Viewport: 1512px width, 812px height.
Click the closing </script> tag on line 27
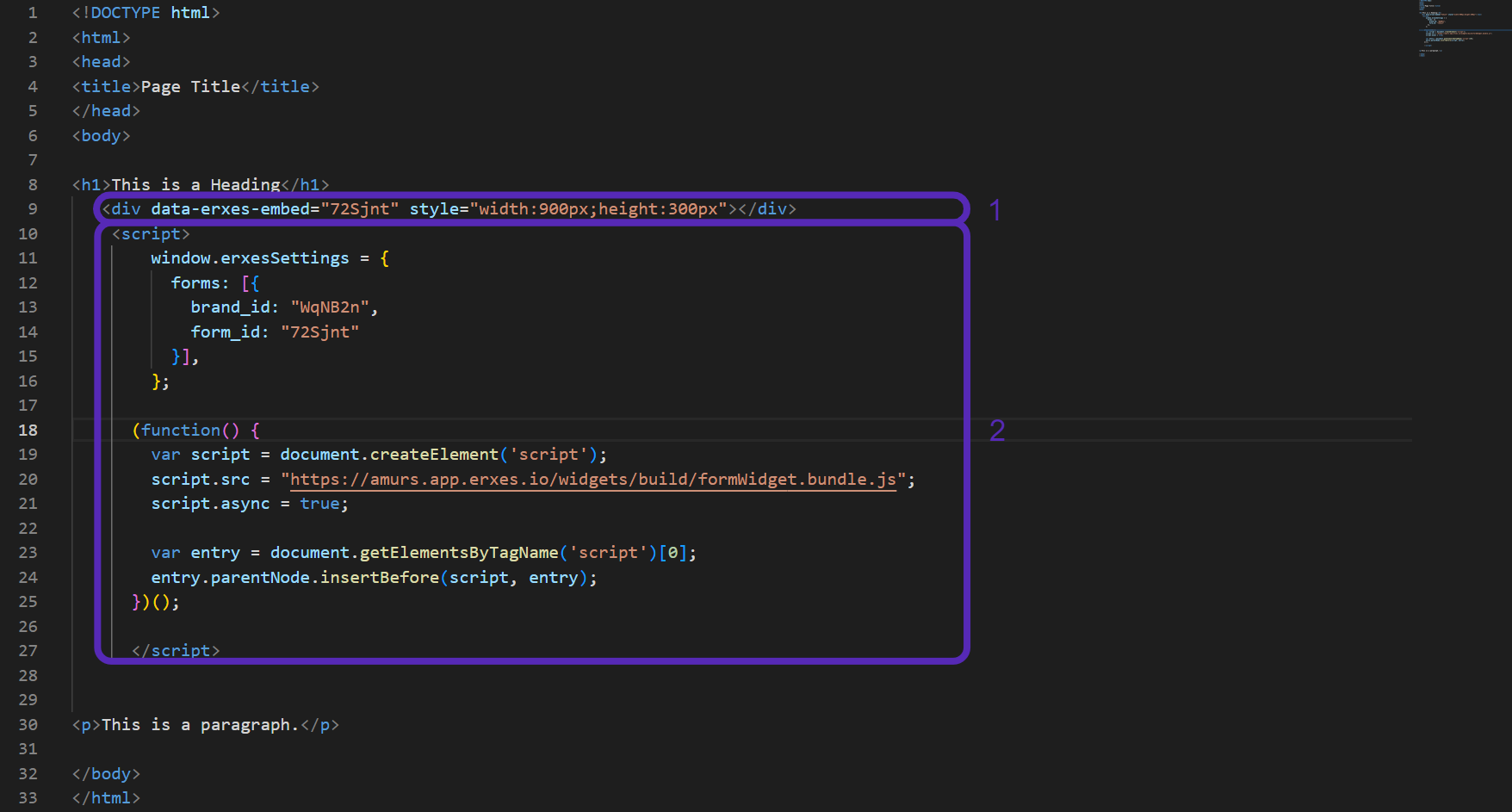pyautogui.click(x=176, y=650)
